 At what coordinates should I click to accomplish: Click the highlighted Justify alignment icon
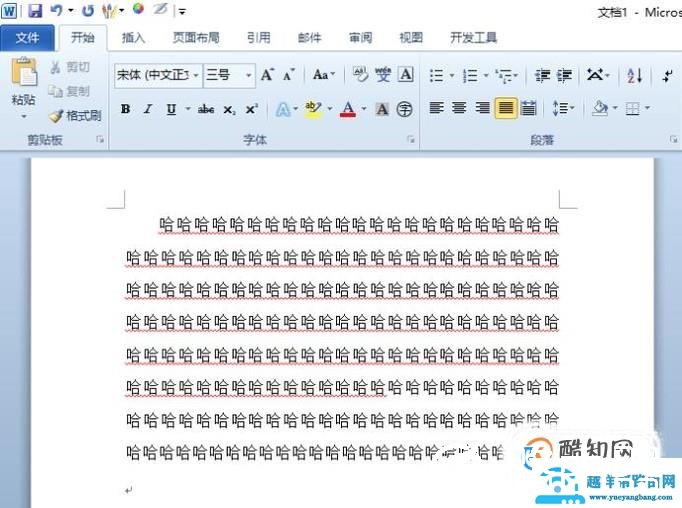505,108
